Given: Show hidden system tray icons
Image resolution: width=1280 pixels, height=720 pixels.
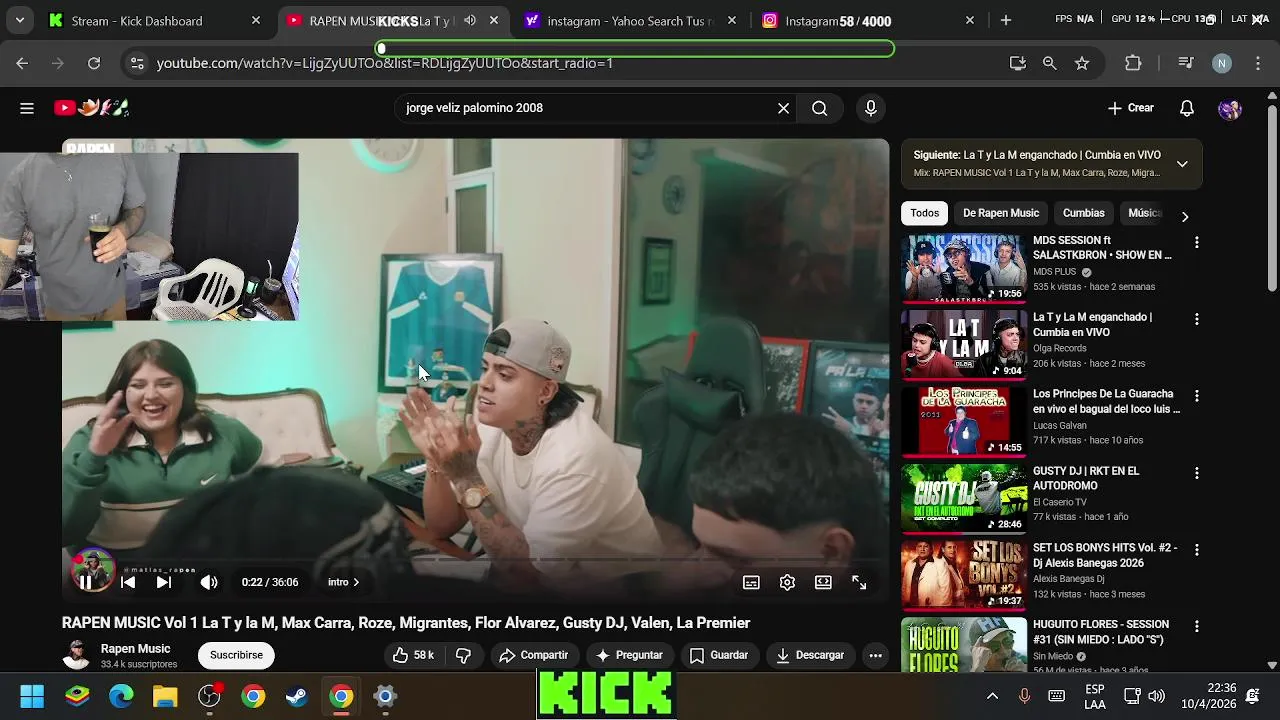Looking at the screenshot, I should coord(992,696).
